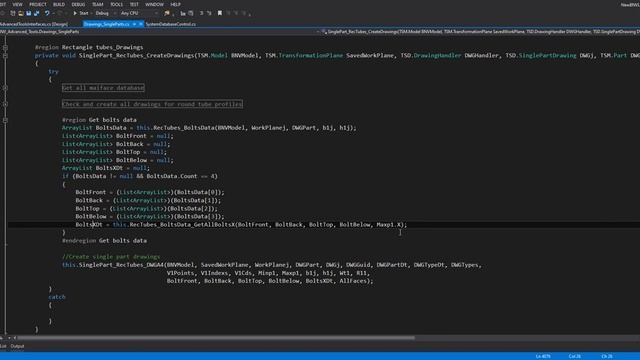This screenshot has height=360, width=640.
Task: Close the Drawings_SingleParts.cs tab
Action: [141, 24]
